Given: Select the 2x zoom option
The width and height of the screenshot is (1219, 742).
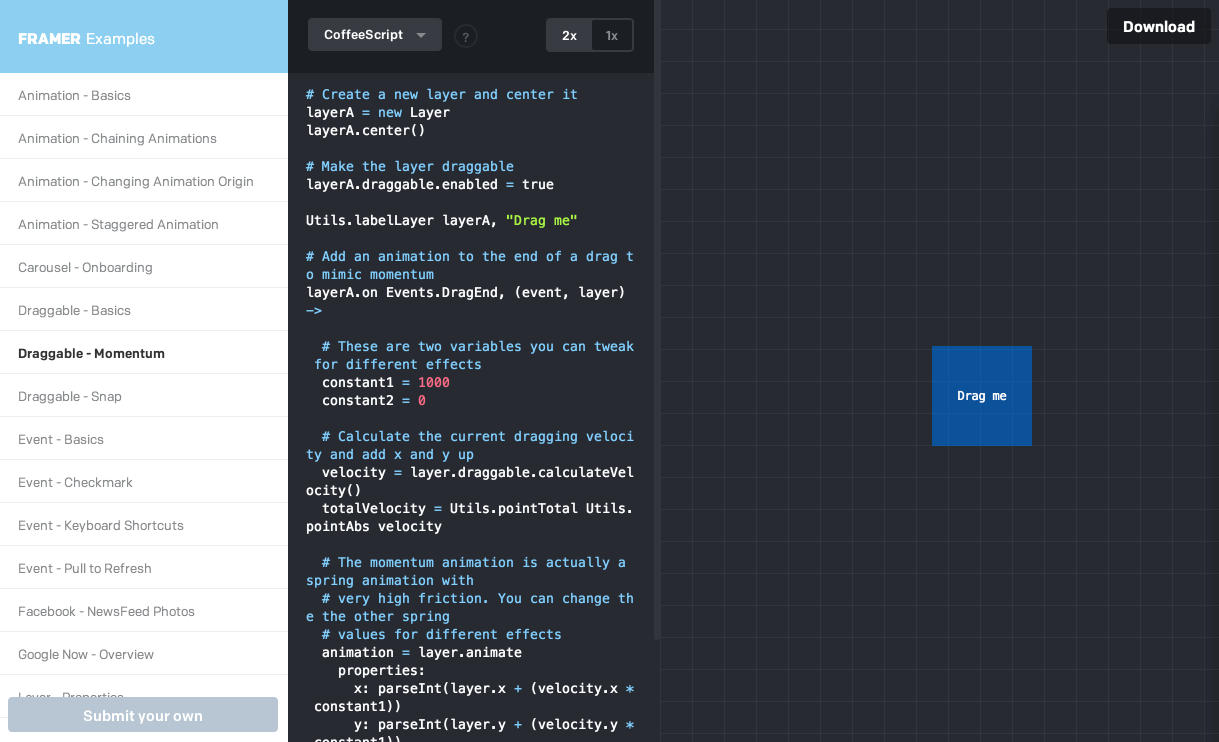Looking at the screenshot, I should pos(569,34).
